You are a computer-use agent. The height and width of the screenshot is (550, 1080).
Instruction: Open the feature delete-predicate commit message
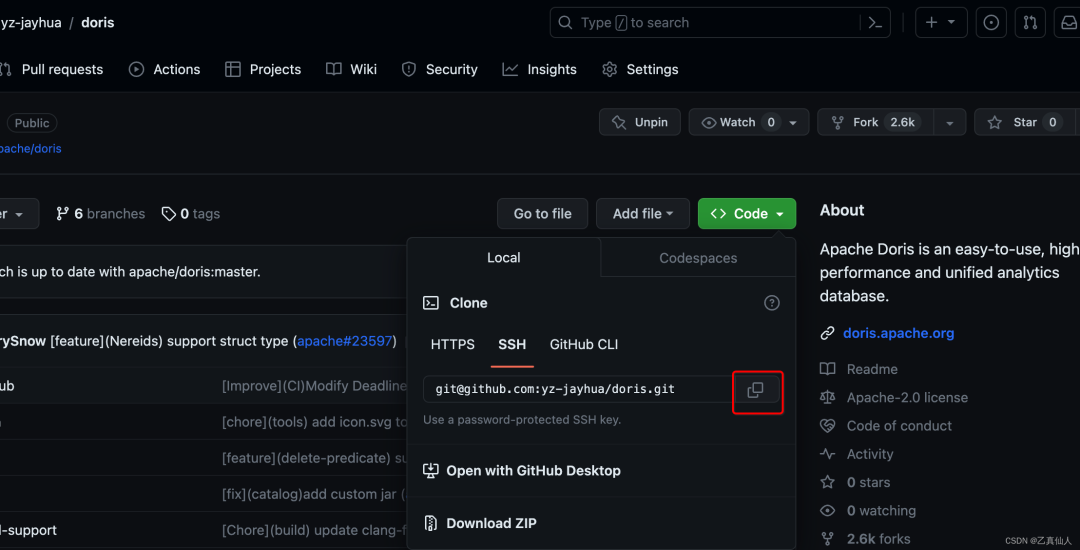[x=314, y=458]
